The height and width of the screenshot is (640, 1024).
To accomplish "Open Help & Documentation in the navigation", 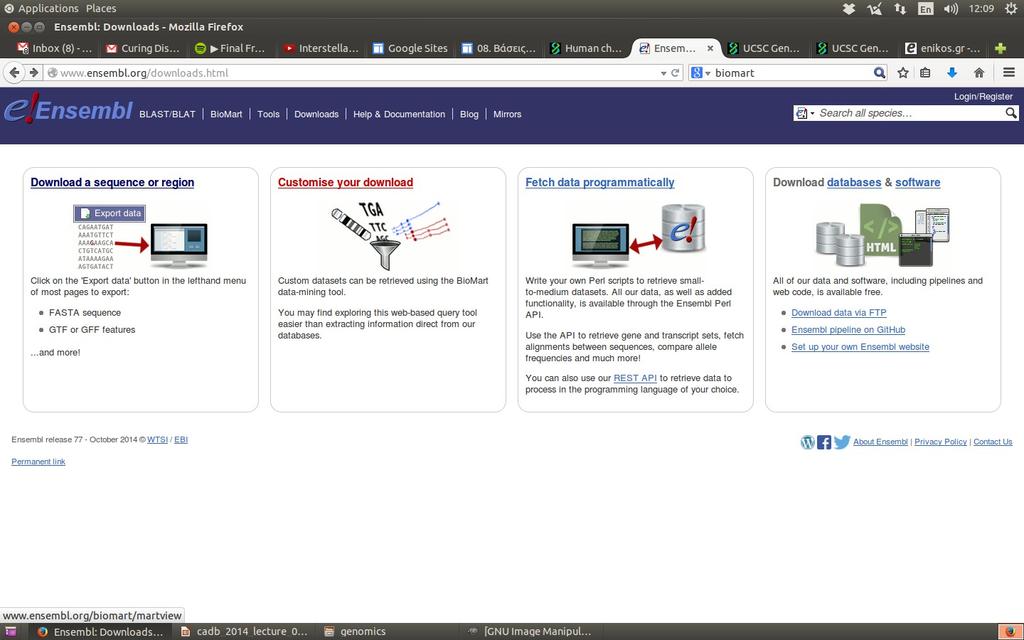I will click(x=399, y=114).
